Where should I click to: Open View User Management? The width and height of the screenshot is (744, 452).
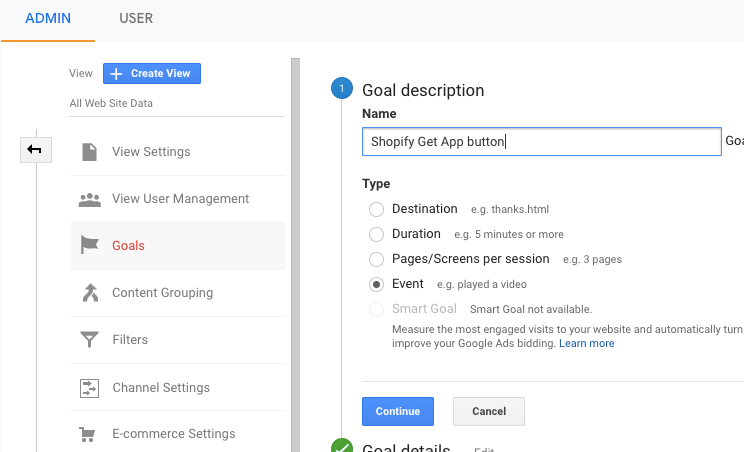pos(177,199)
